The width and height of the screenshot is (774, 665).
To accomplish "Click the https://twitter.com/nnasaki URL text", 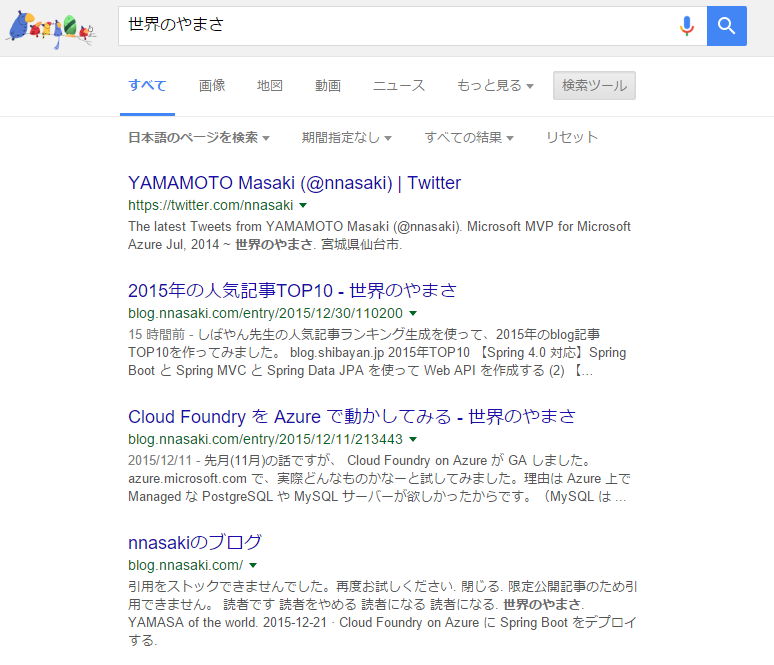I will pos(210,205).
